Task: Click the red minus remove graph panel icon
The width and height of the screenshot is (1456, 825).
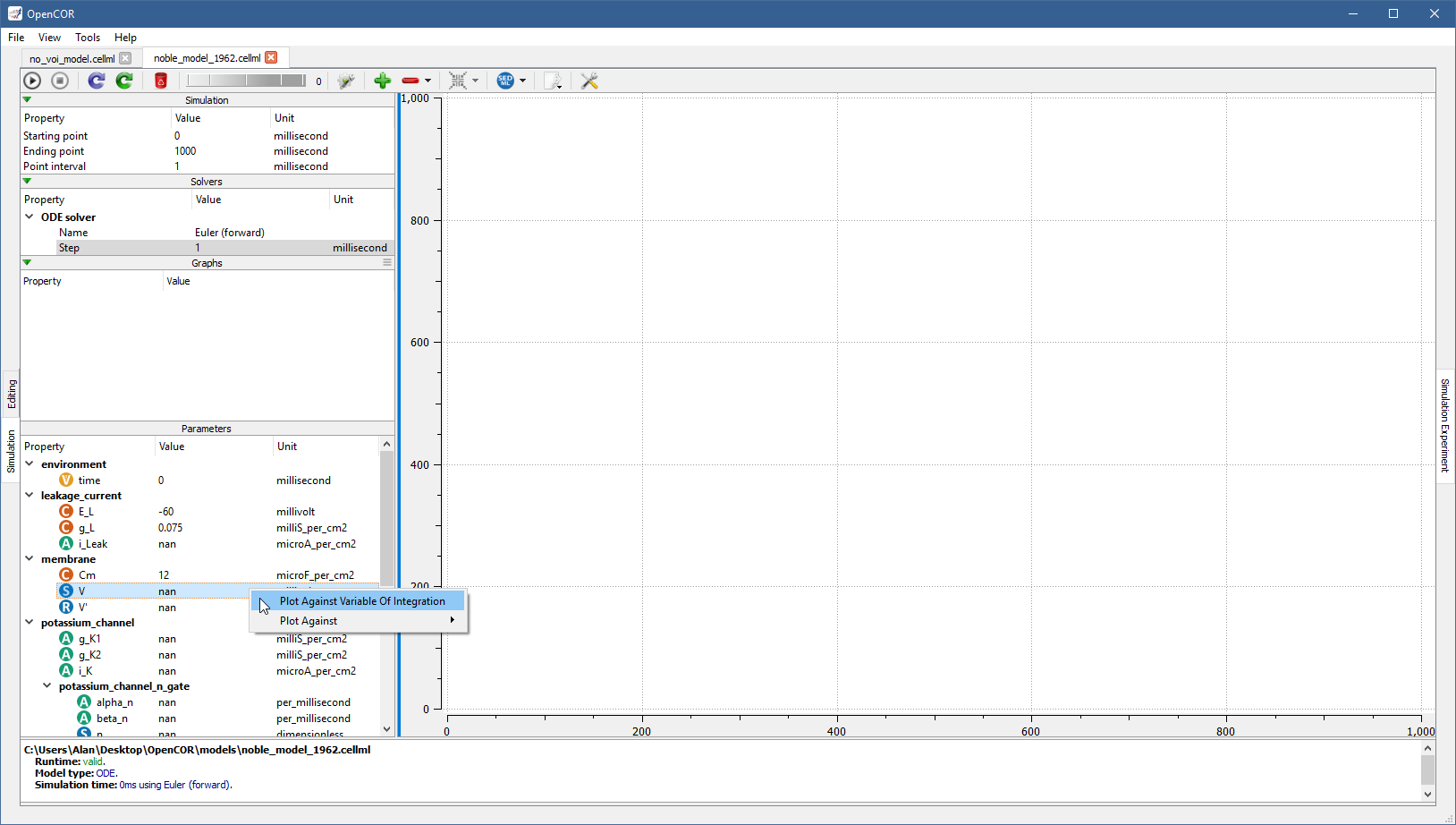Action: pyautogui.click(x=411, y=81)
